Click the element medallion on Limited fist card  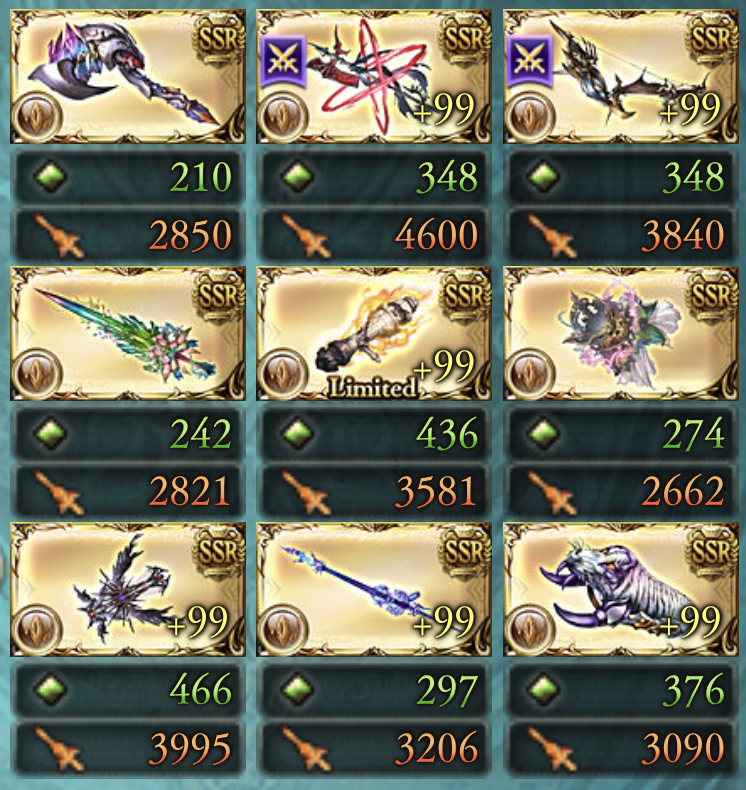point(284,374)
